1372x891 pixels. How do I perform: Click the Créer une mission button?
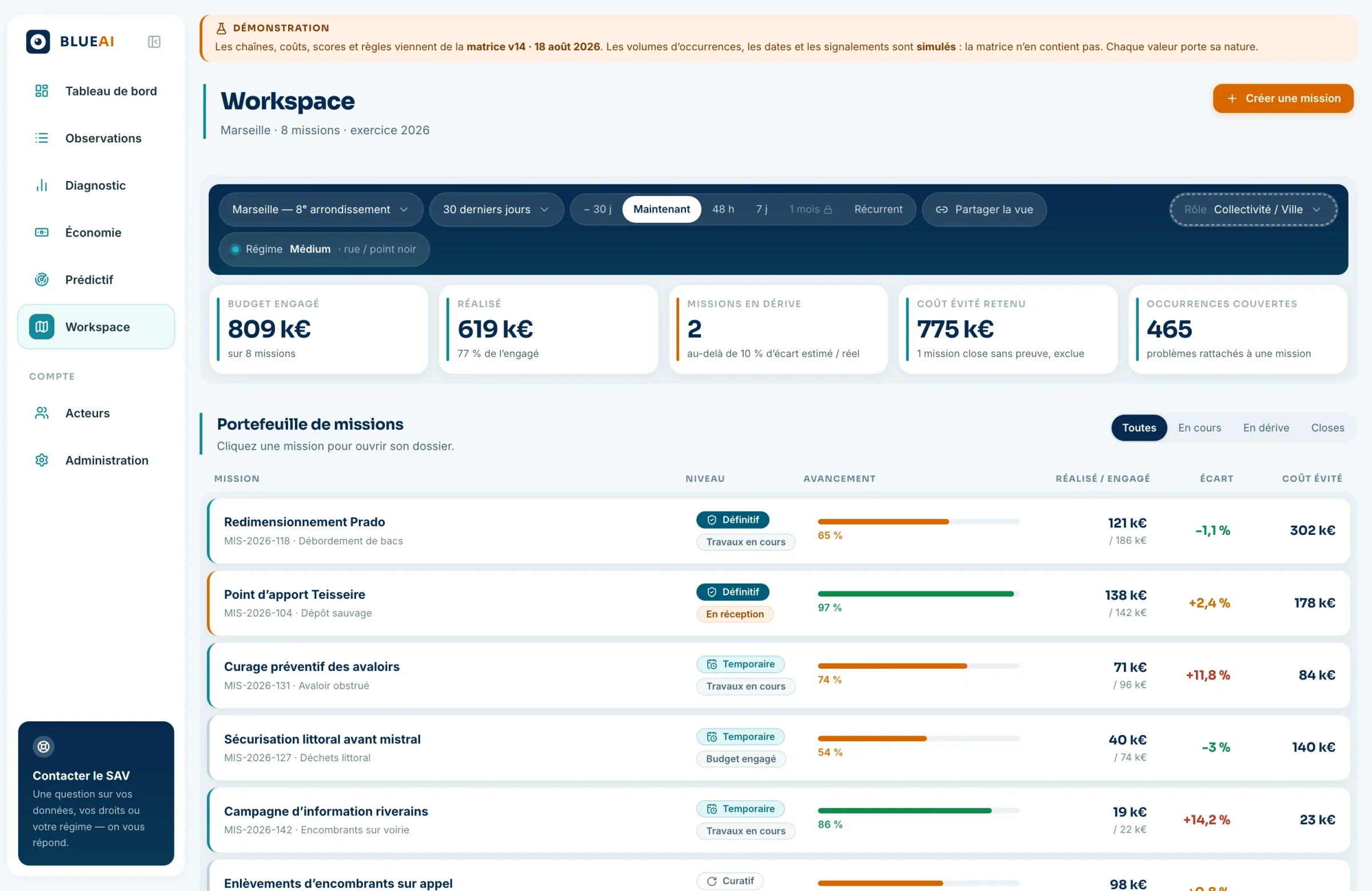point(1283,98)
